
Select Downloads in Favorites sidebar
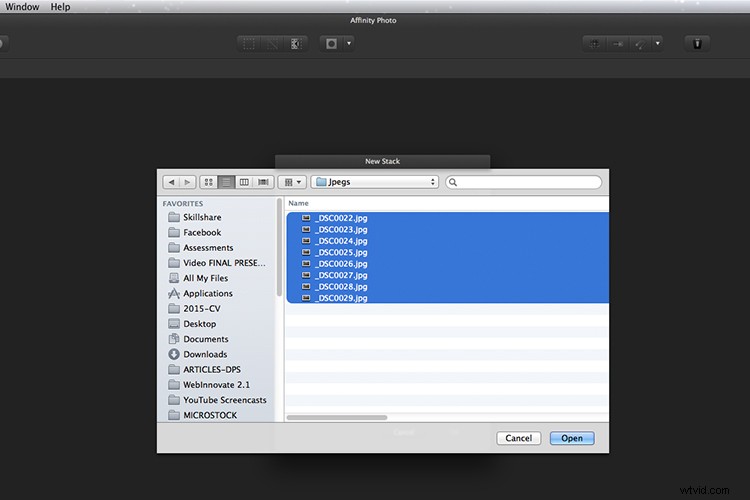205,354
